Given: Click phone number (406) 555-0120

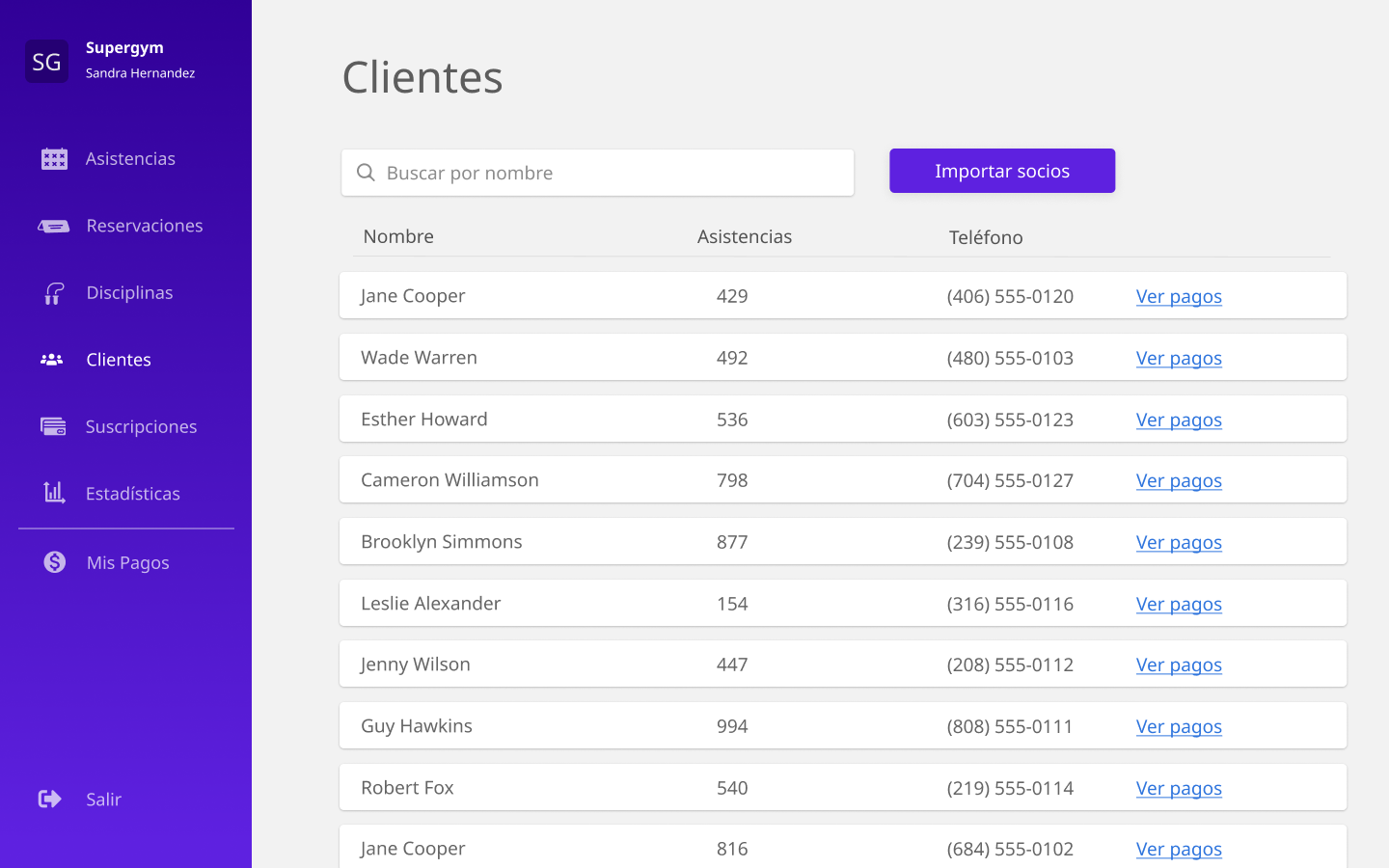Looking at the screenshot, I should [1010, 296].
